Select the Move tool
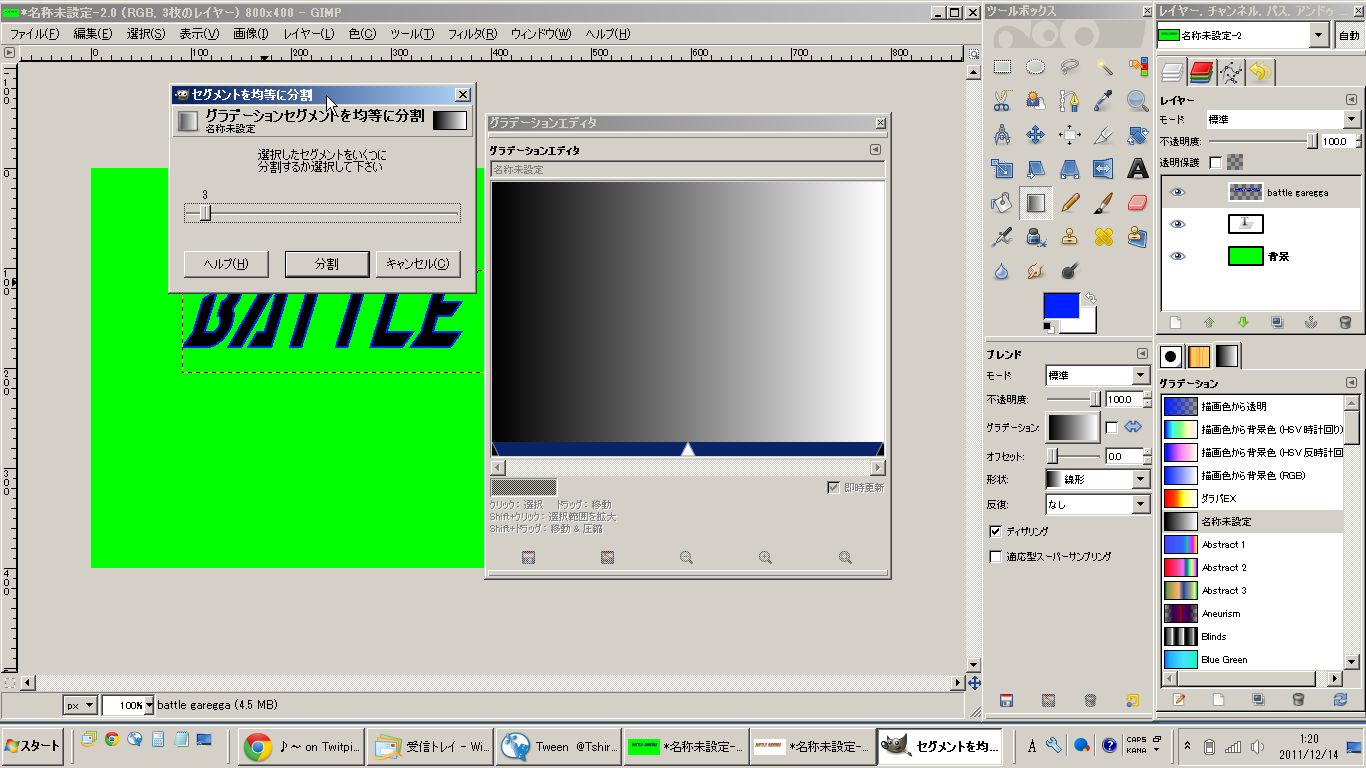The width and height of the screenshot is (1366, 768). click(1036, 135)
